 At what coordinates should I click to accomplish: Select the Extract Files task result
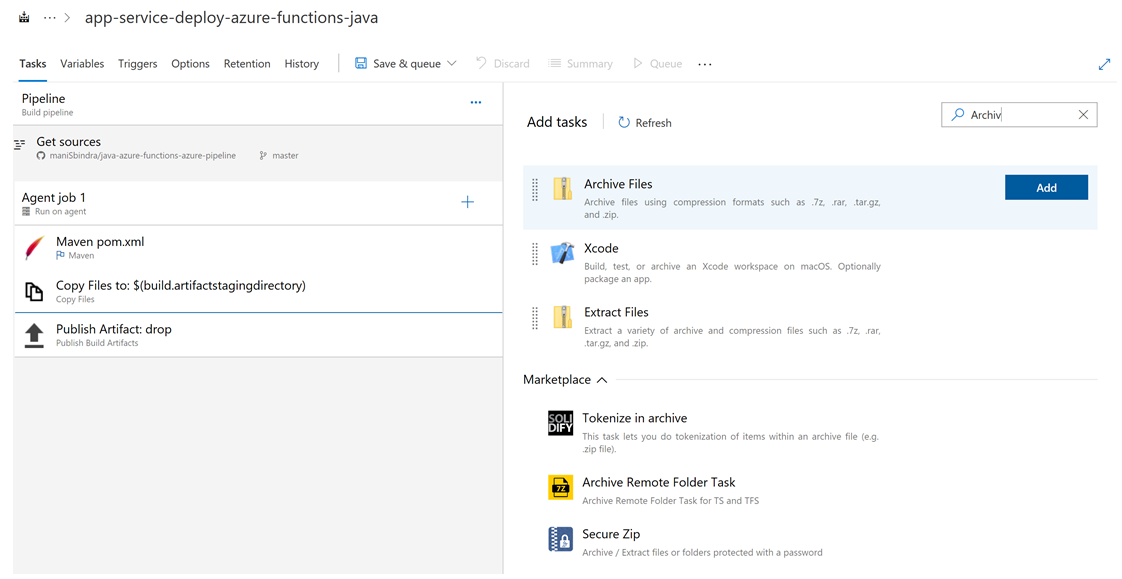click(810, 326)
